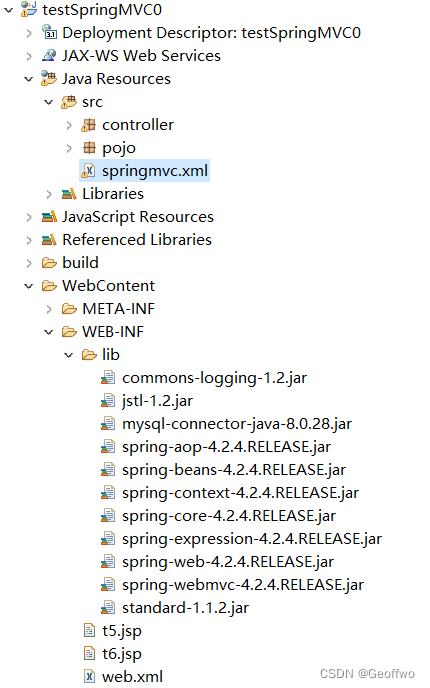Image resolution: width=430 pixels, height=688 pixels.
Task: Click the WebContent folder icon
Action: [x=49, y=286]
